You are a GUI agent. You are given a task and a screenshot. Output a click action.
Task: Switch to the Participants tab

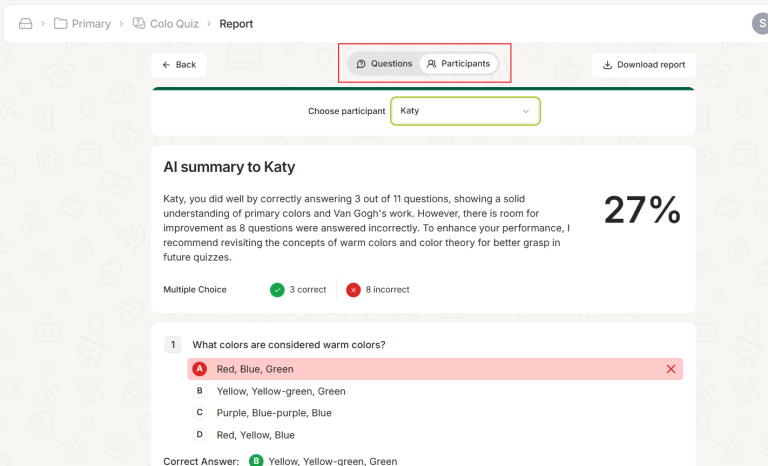[458, 64]
